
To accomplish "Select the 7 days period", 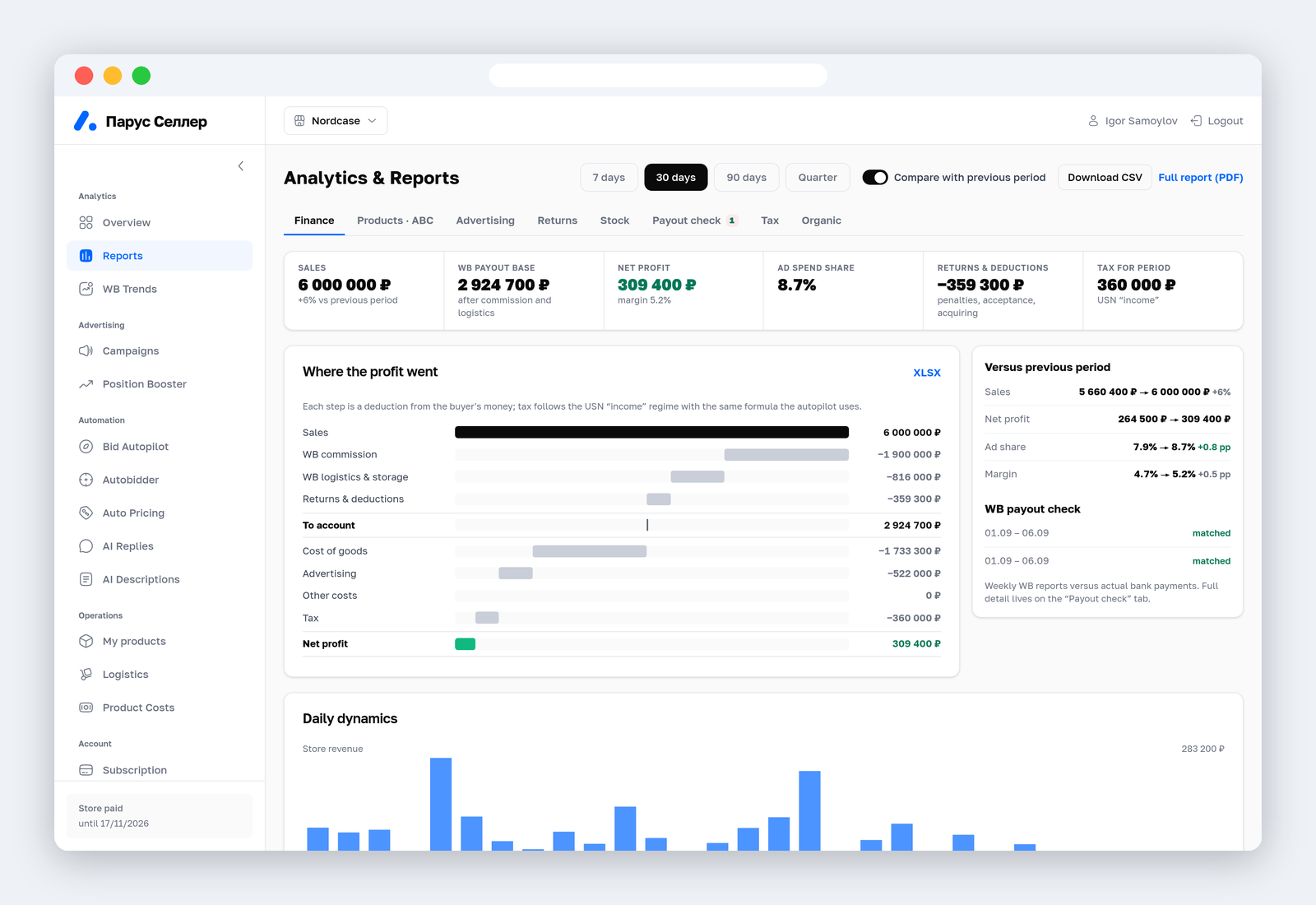I will click(609, 178).
